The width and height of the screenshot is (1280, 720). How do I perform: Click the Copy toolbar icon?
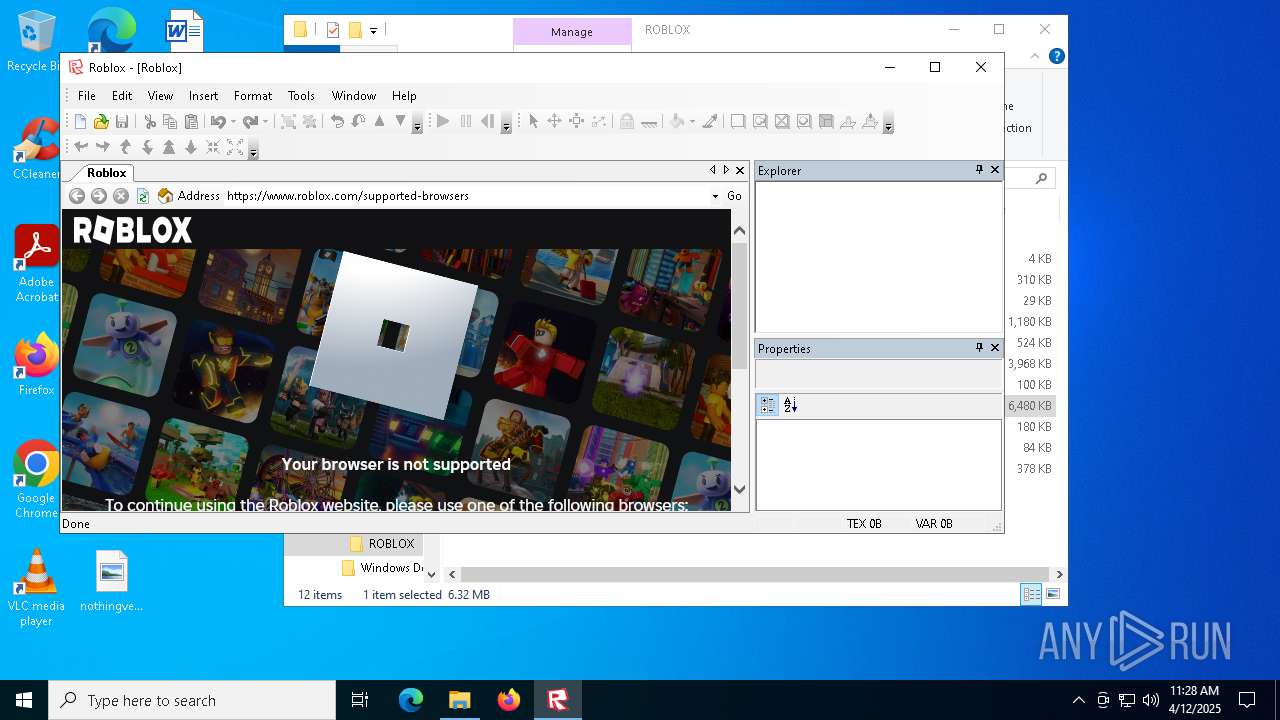(170, 122)
